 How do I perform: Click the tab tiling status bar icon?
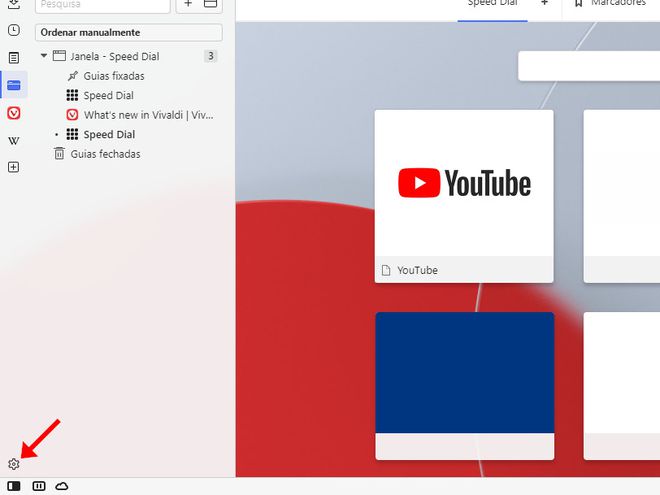pyautogui.click(x=39, y=486)
